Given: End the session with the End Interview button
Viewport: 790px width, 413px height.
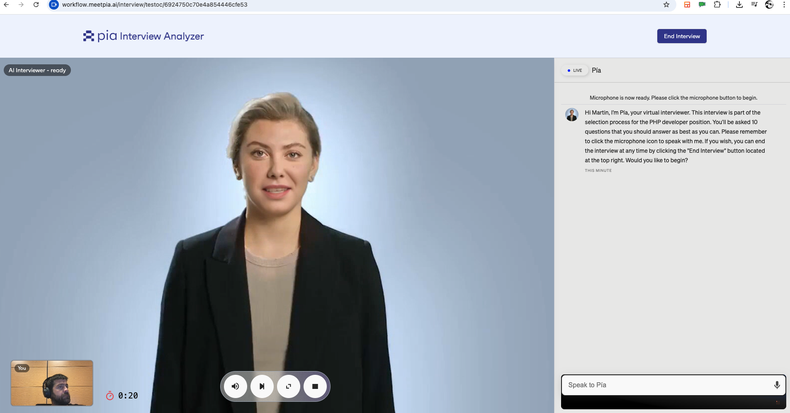Looking at the screenshot, I should 682,36.
